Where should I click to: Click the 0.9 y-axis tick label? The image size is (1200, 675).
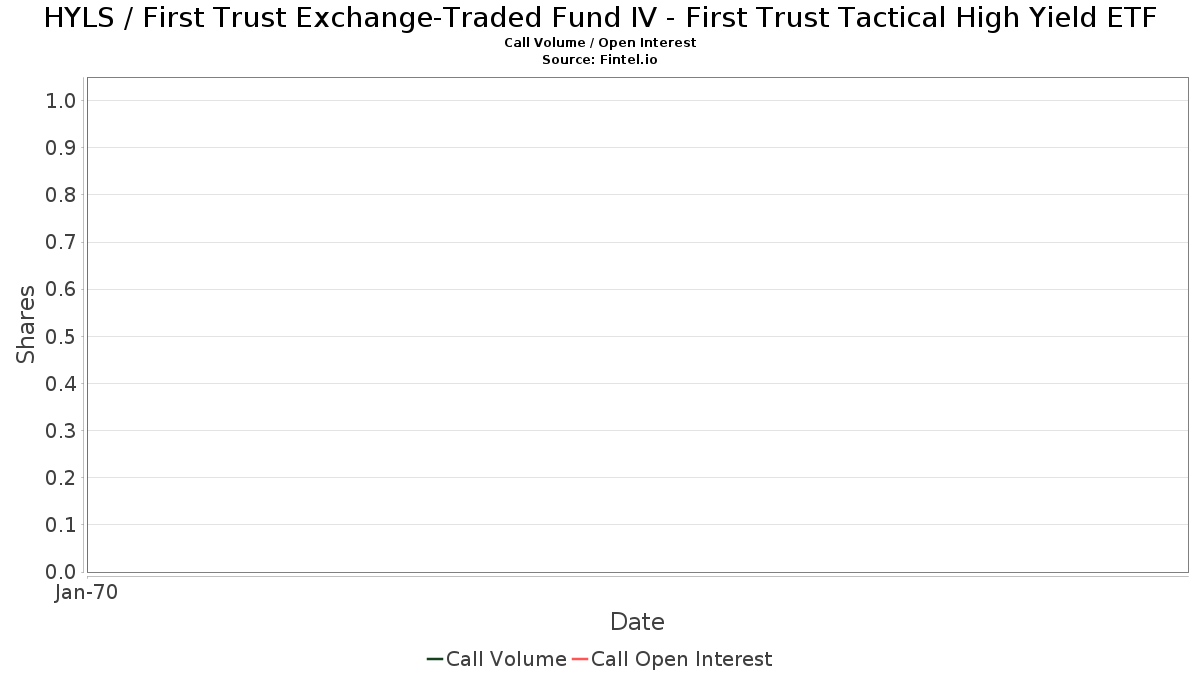61,148
